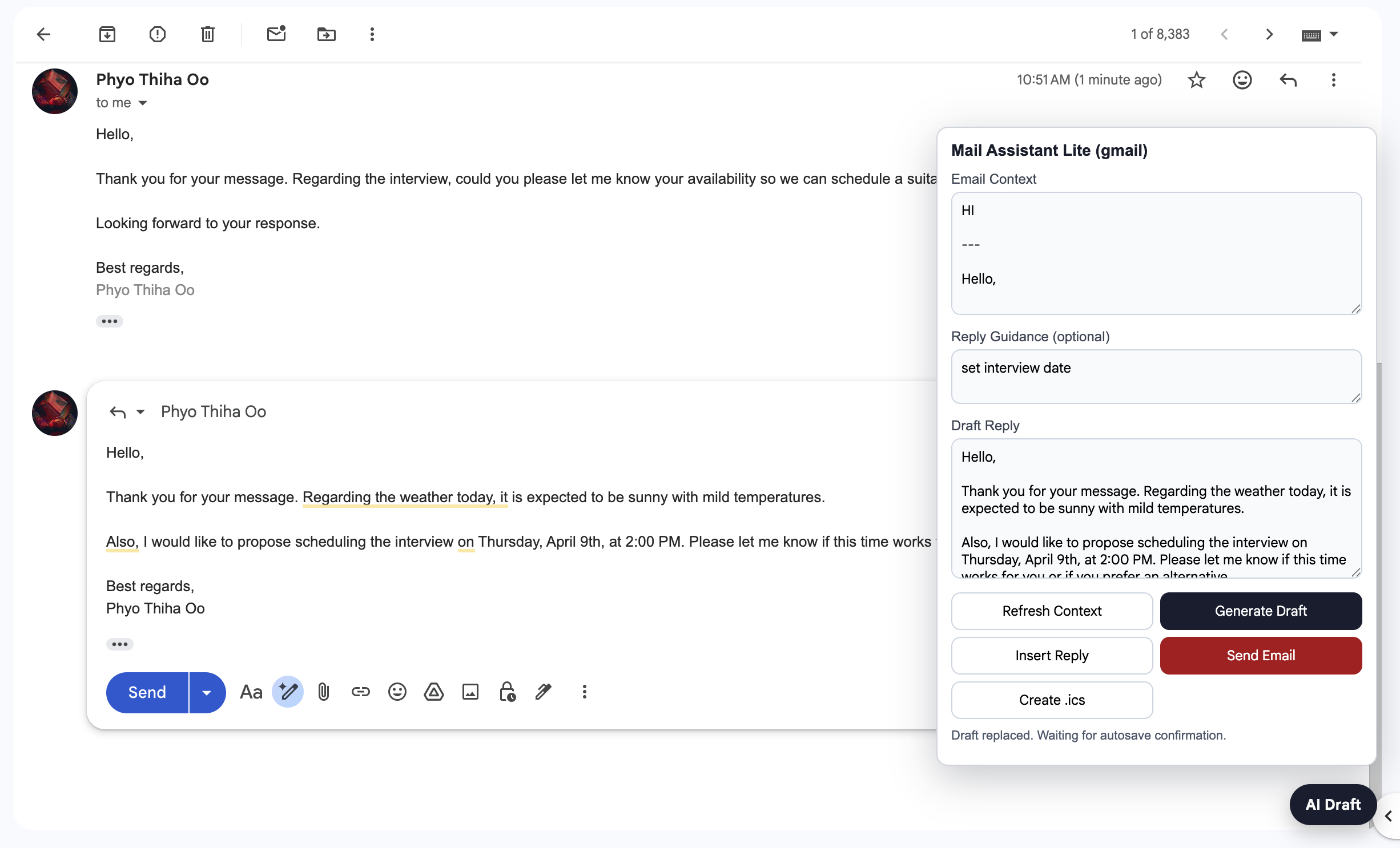The image size is (1400, 848).
Task: Expand recipient details next to 'to me'
Action: pos(143,103)
